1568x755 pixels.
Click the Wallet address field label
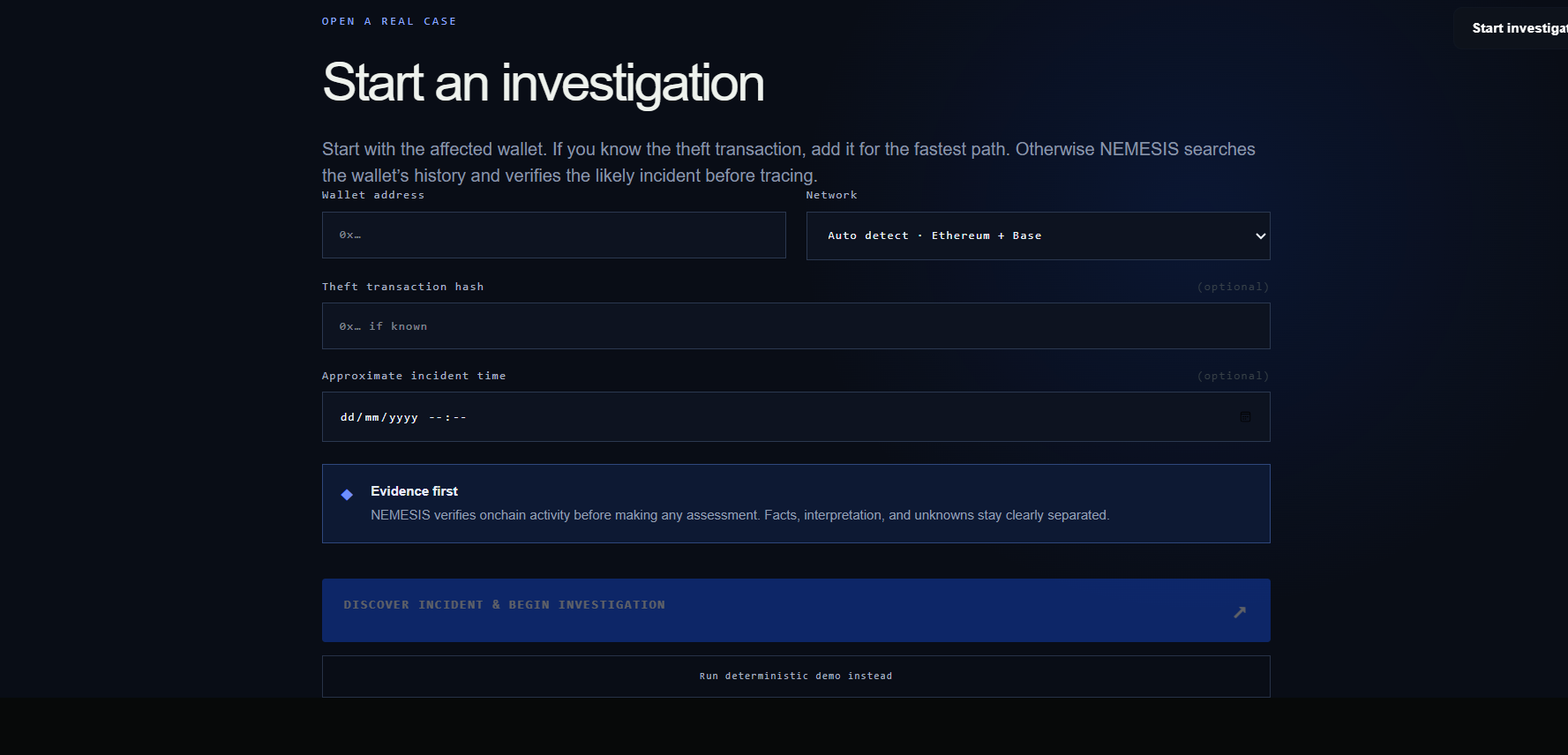(373, 195)
